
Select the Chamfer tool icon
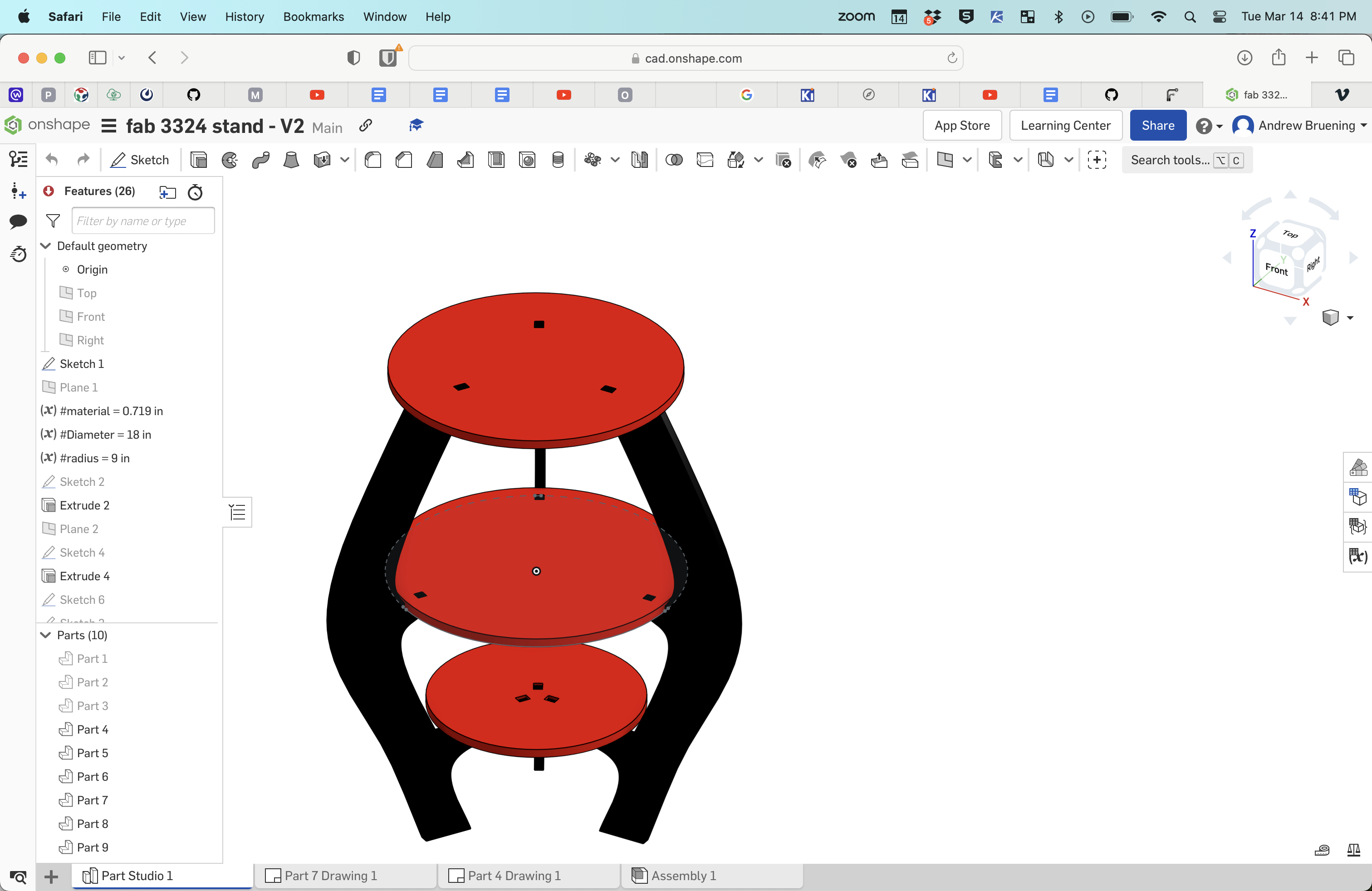[404, 160]
